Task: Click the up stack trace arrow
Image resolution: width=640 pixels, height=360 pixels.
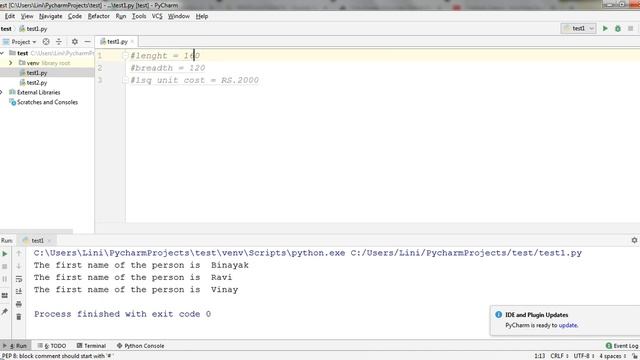Action: coord(19,253)
